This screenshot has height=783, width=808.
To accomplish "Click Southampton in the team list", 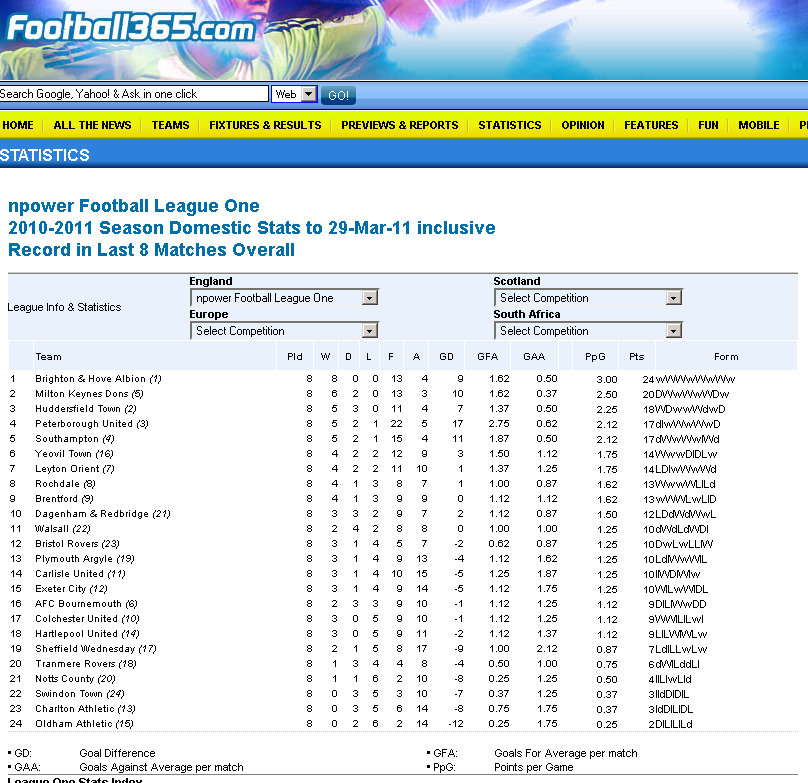I will (66, 439).
